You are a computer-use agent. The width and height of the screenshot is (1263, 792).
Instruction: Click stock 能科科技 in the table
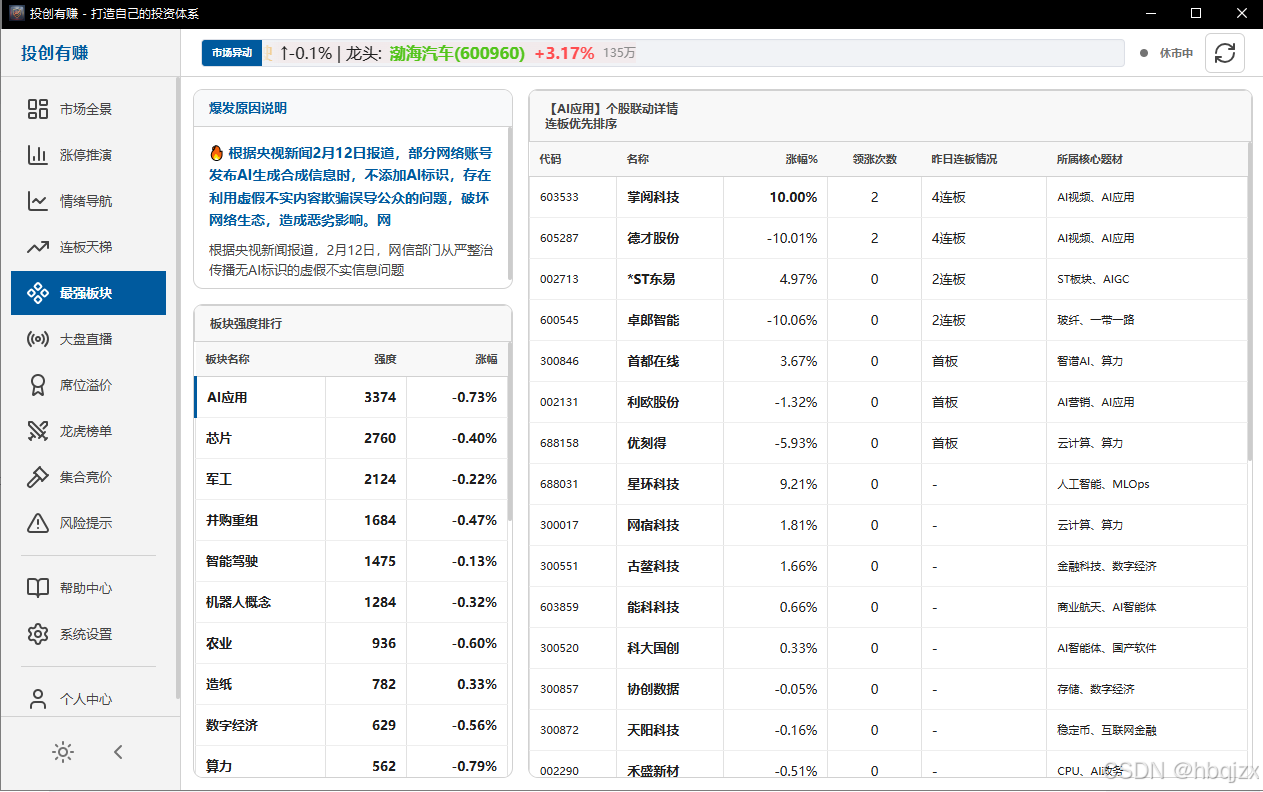point(653,607)
